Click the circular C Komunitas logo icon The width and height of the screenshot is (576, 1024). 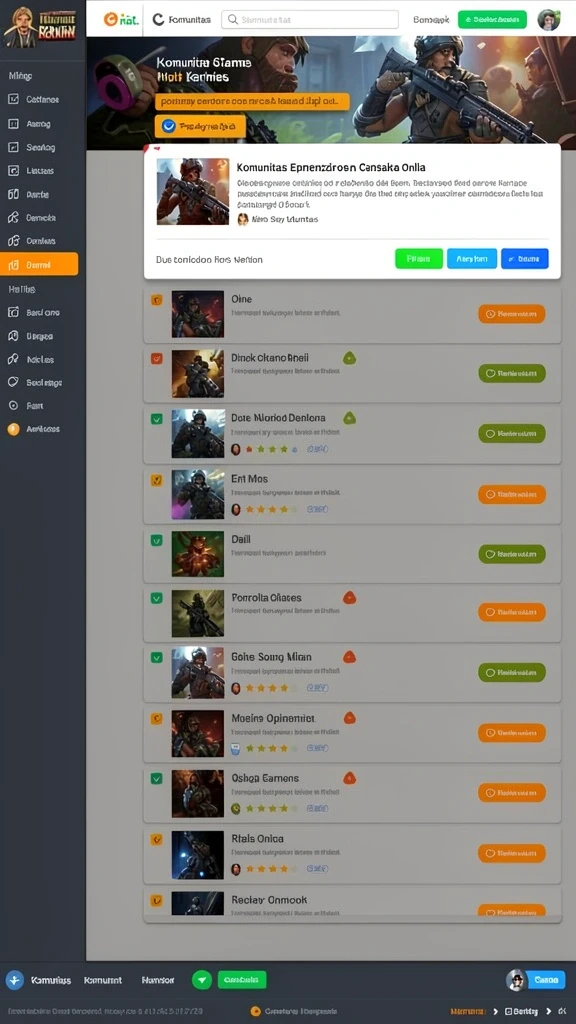coord(158,20)
